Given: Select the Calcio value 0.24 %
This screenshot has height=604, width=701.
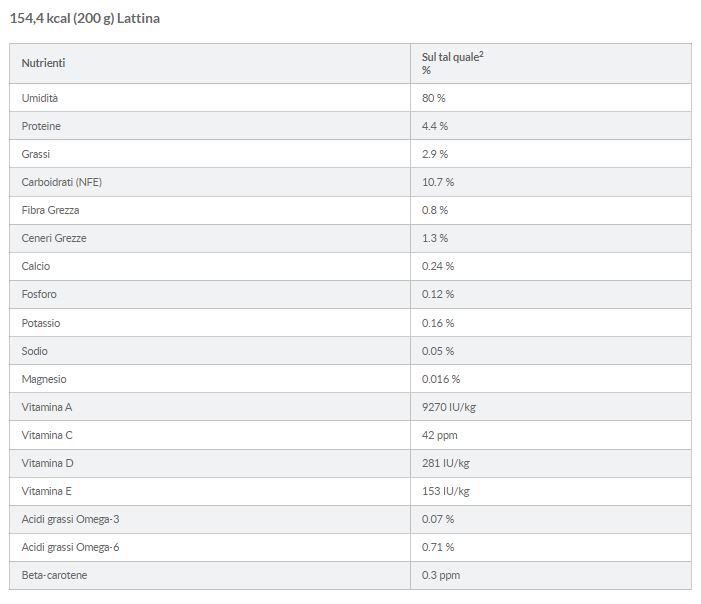Looking at the screenshot, I should (438, 266).
